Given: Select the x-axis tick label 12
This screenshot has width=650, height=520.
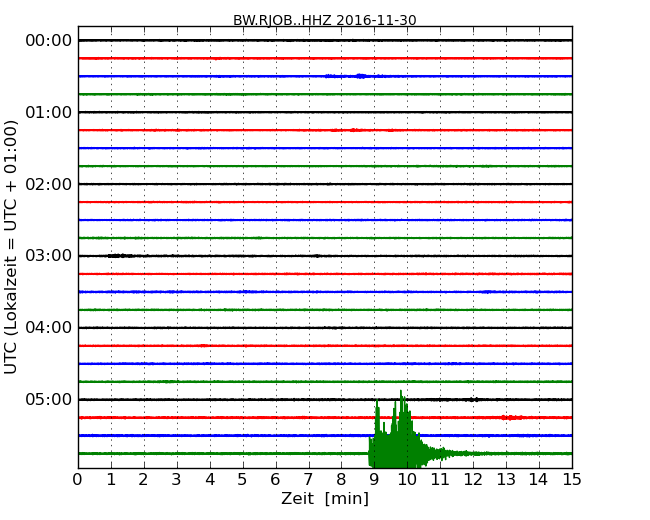Looking at the screenshot, I should (x=473, y=480).
